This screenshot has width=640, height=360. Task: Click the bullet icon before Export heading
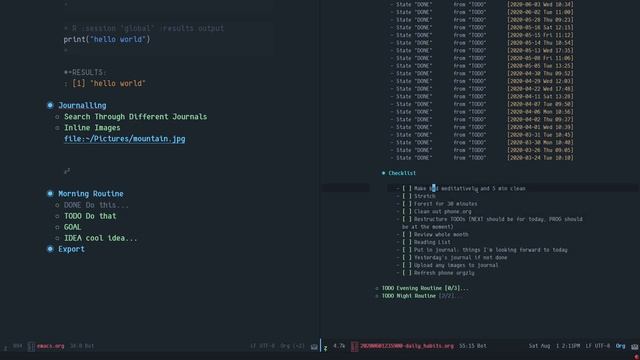tap(50, 249)
